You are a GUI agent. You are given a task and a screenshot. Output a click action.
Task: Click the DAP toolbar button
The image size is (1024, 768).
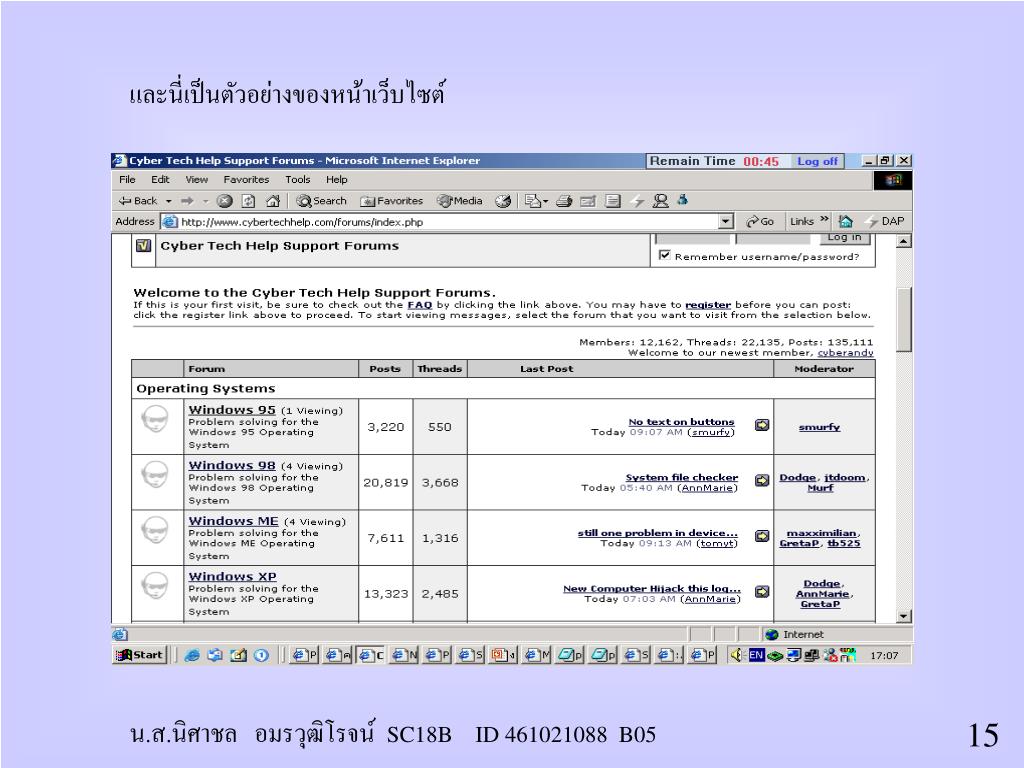pos(886,221)
